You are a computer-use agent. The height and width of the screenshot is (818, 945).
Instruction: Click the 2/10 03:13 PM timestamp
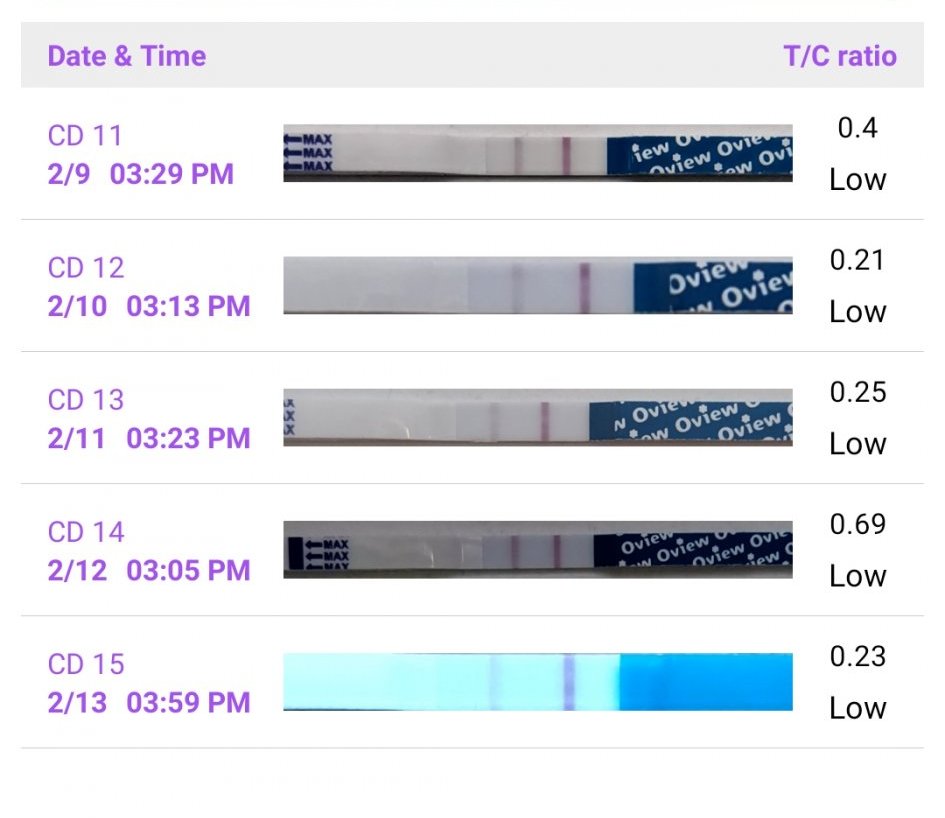point(148,306)
